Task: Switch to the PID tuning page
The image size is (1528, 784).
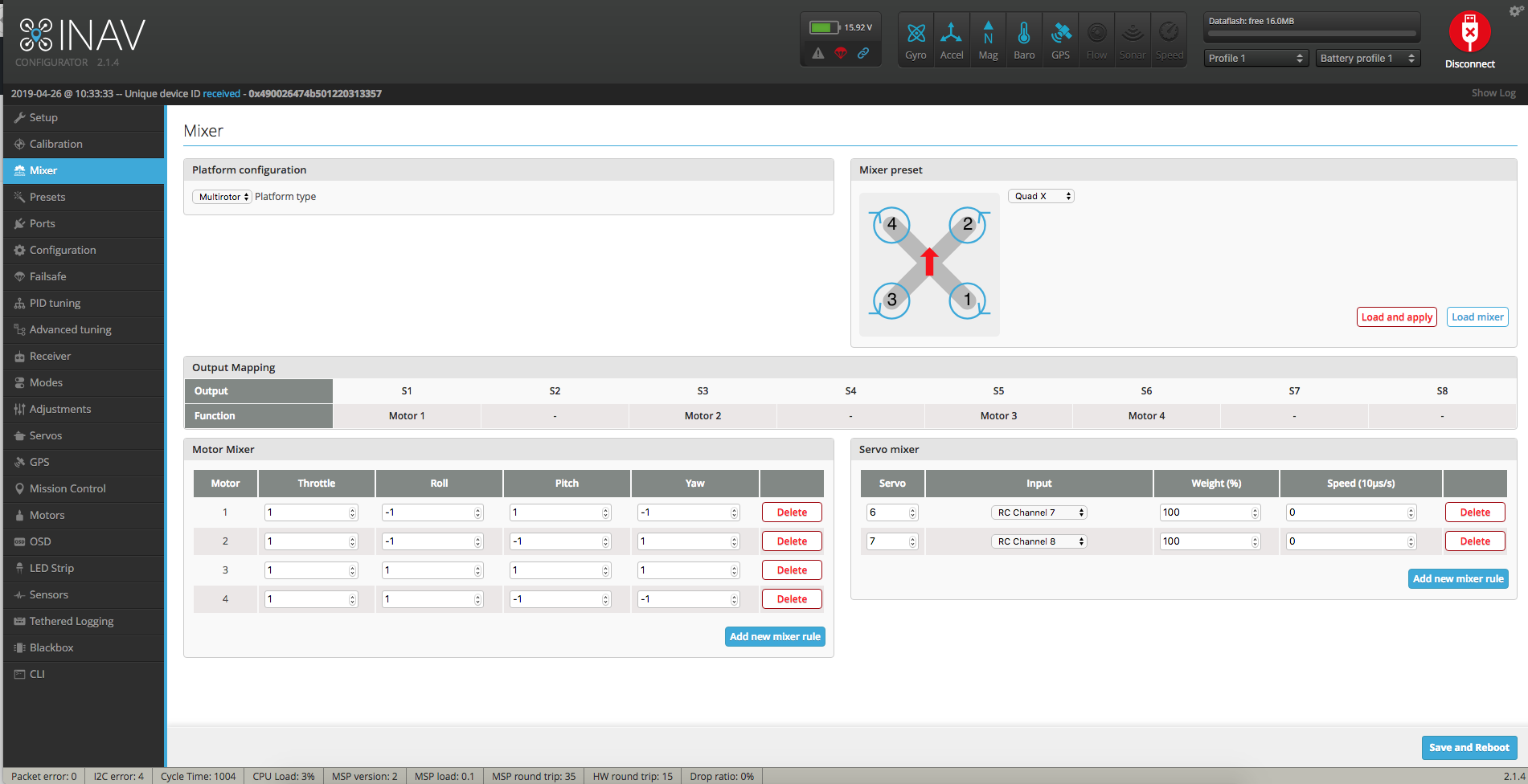Action: (x=55, y=303)
